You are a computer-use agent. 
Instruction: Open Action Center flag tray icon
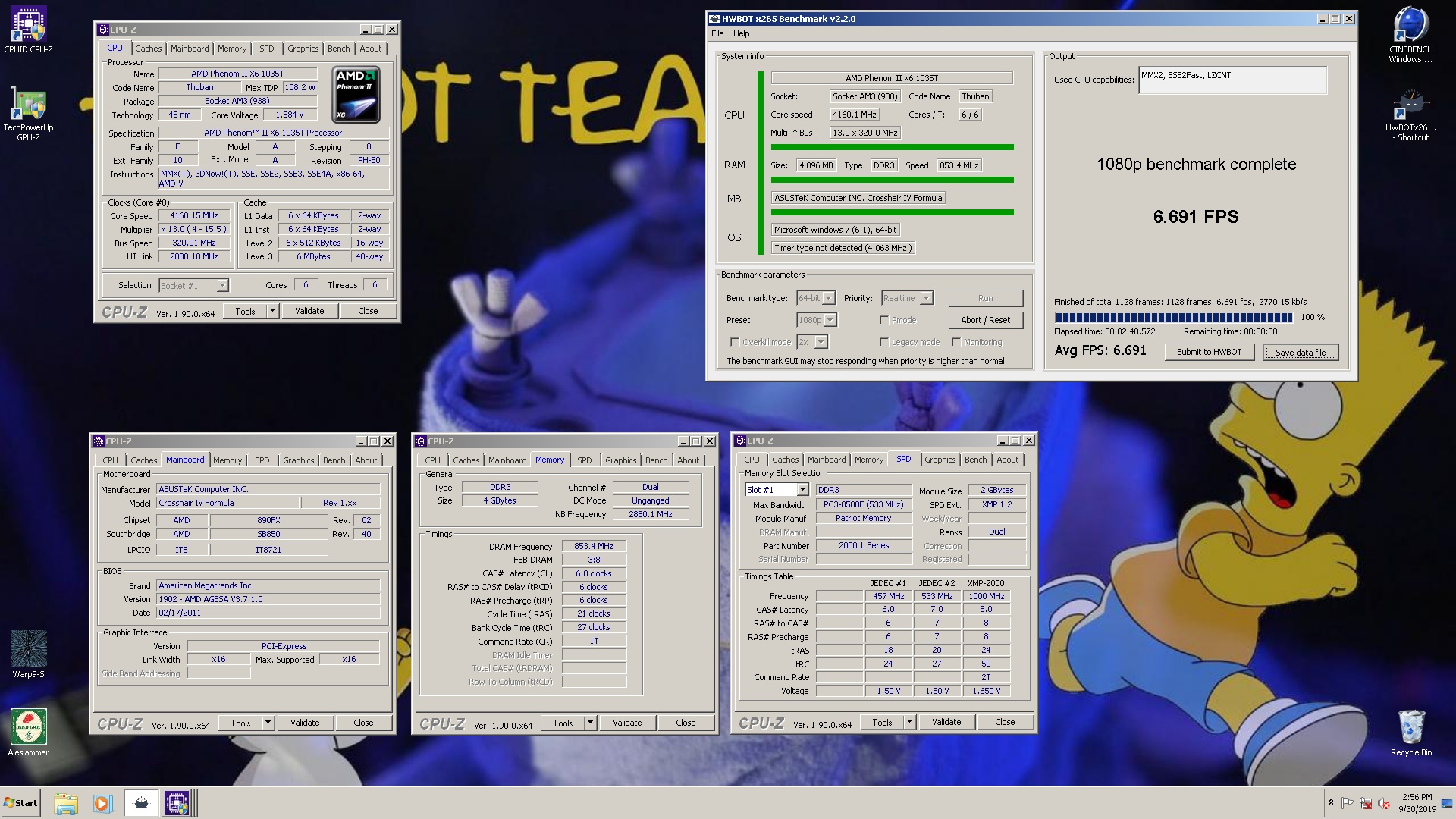tap(1348, 803)
